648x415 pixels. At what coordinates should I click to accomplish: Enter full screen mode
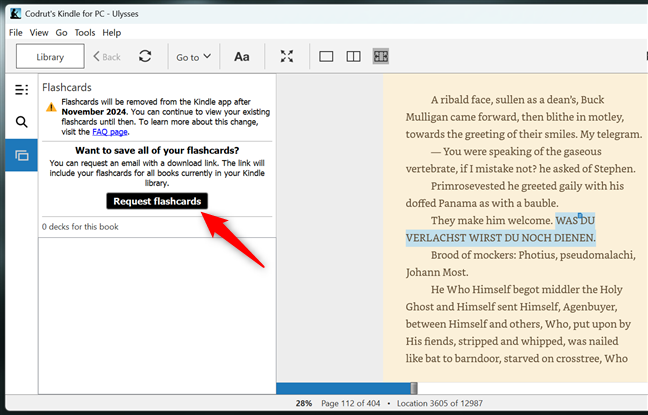click(x=287, y=57)
